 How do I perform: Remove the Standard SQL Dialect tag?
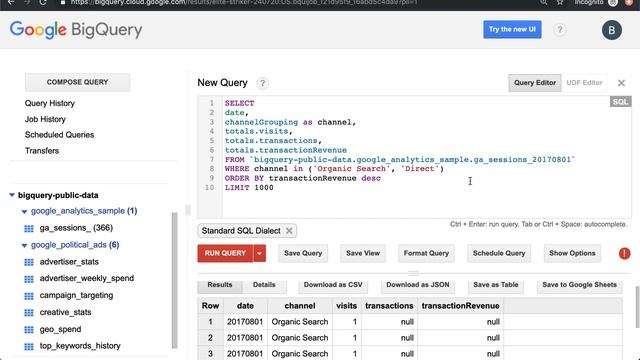[x=289, y=231]
